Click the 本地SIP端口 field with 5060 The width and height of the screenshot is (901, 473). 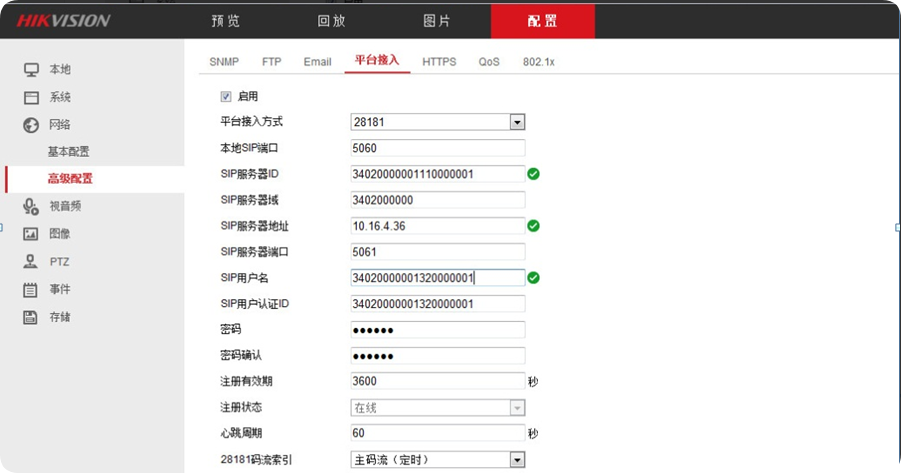coord(437,148)
